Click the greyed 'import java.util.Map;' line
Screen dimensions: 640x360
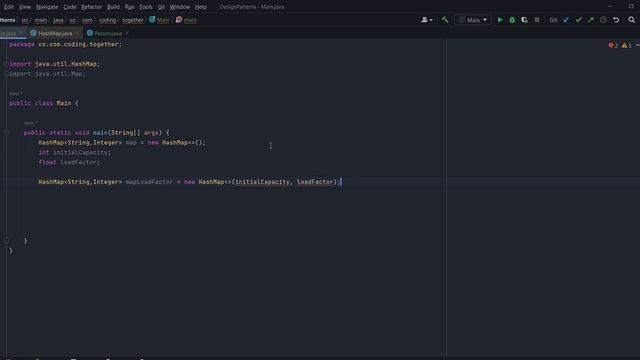tap(47, 74)
